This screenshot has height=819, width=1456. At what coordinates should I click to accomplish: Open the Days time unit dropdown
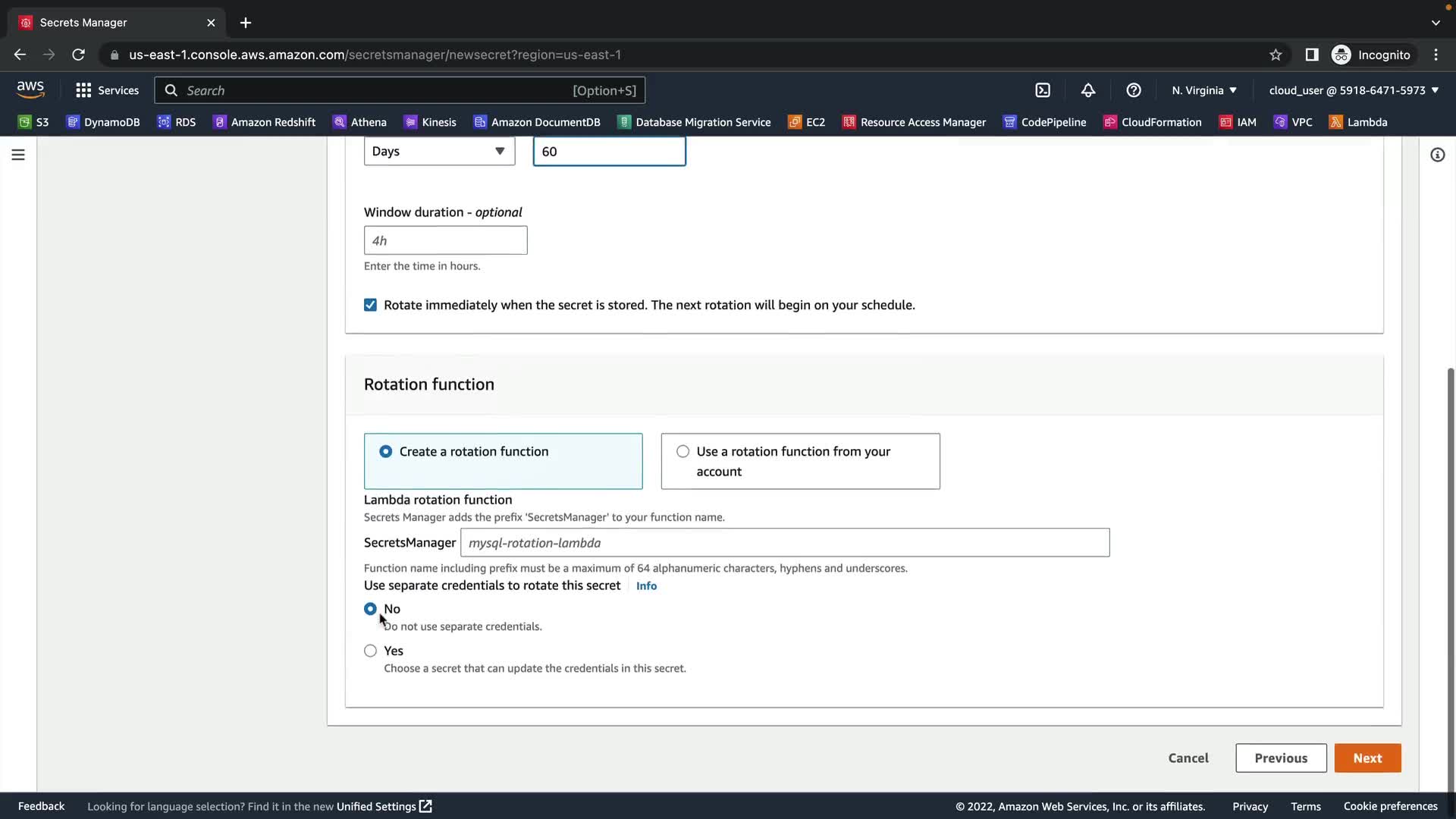coord(439,151)
